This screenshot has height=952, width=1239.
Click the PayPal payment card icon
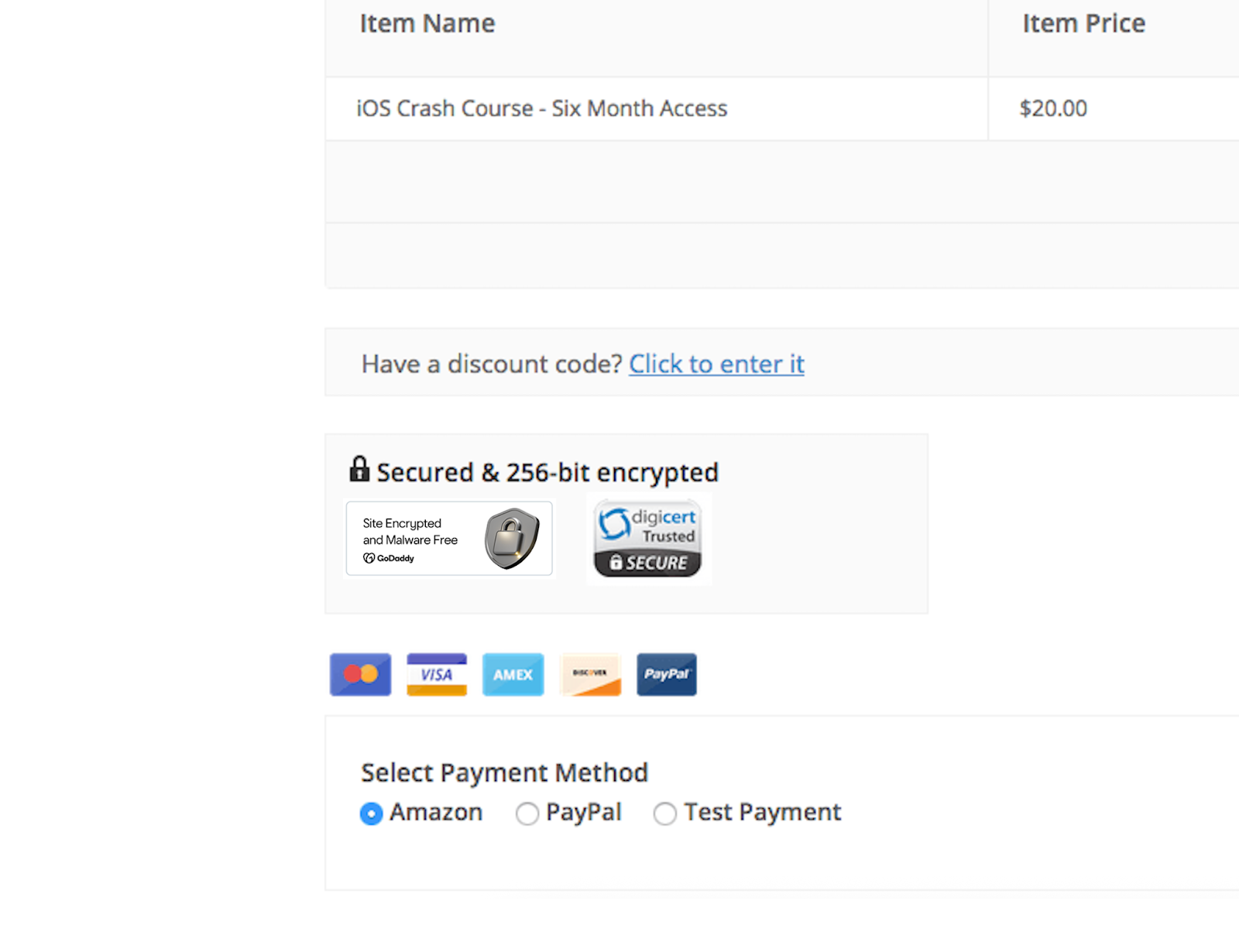(666, 674)
